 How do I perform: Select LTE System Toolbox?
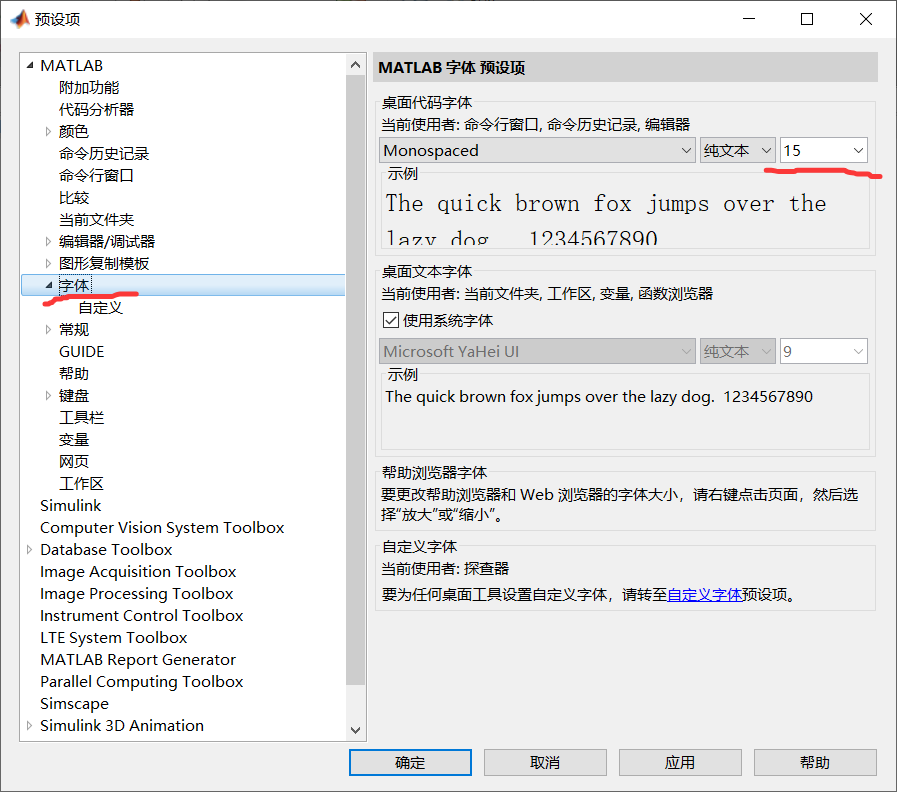(x=114, y=637)
